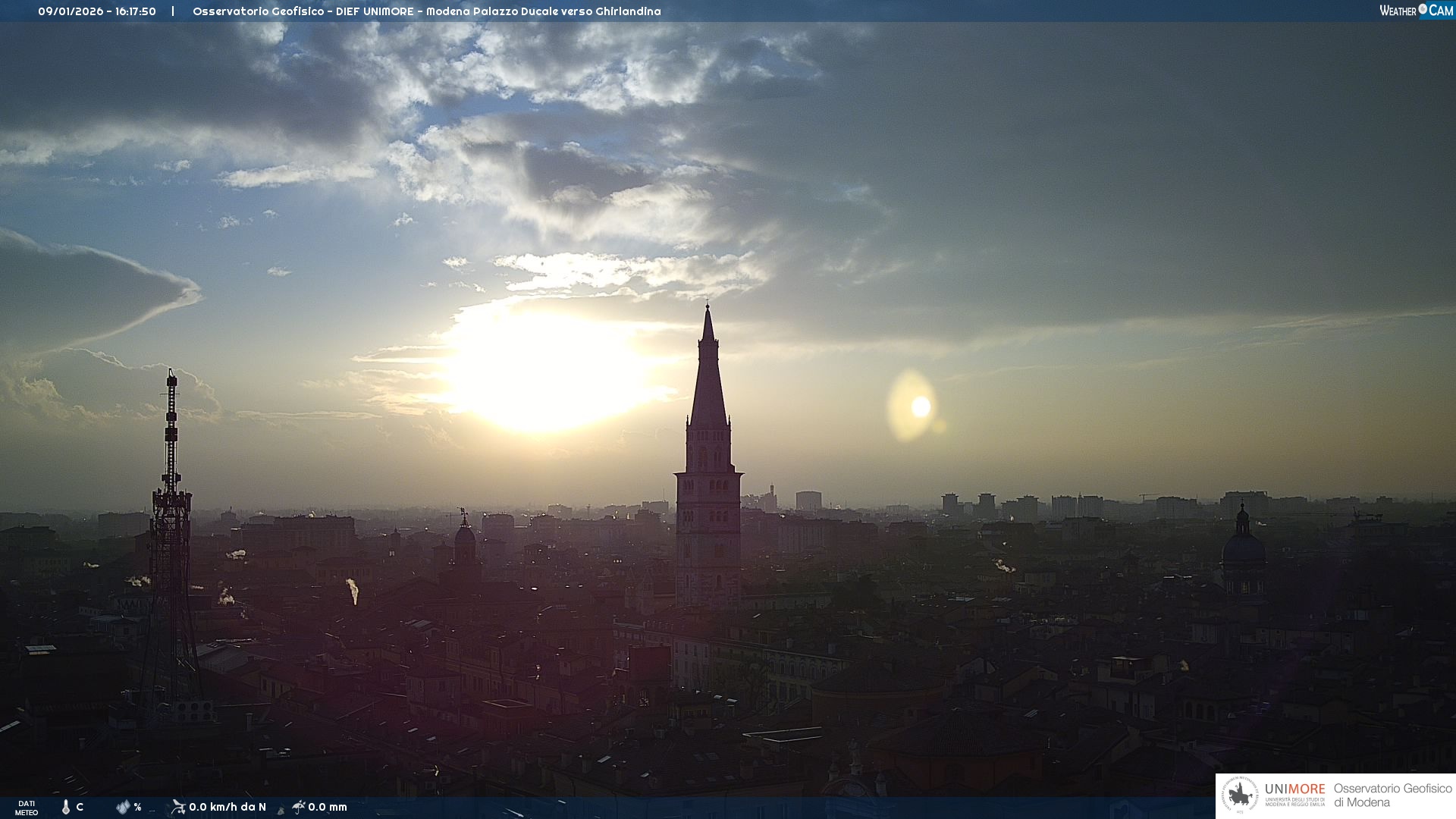Click the UNIMORE circular seal emblem
The image size is (1456, 819).
1240,795
